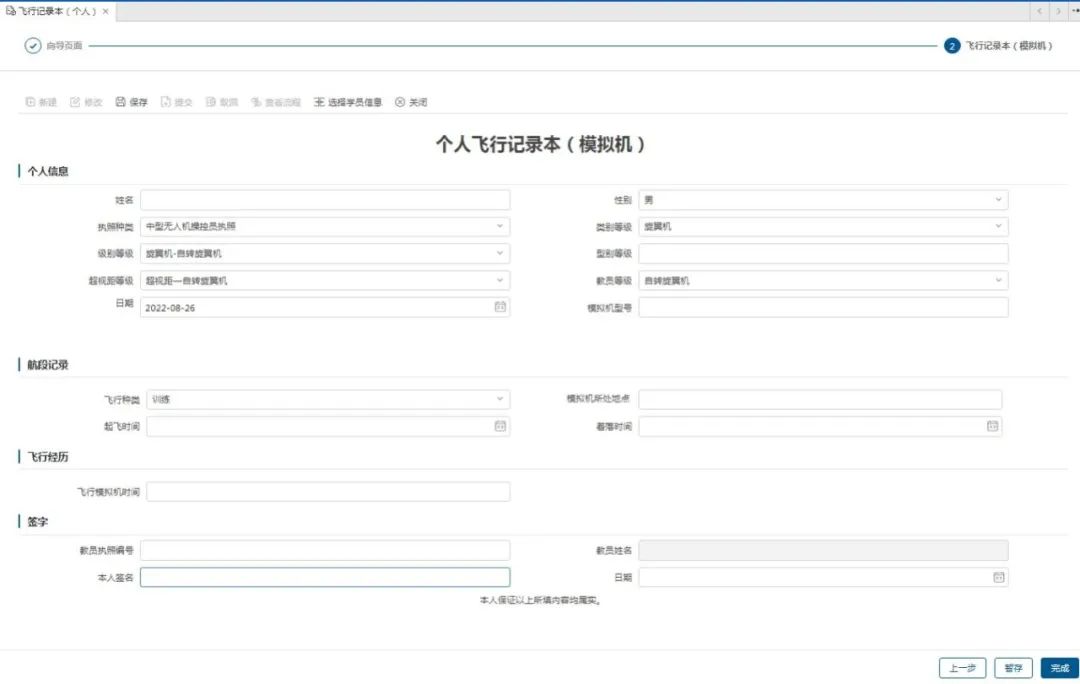Select the 取消 (Cancel) toolbar icon

[x=219, y=101]
